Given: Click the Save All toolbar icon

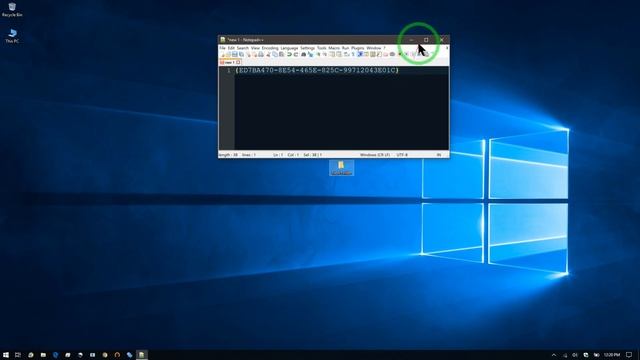Looking at the screenshot, I should pyautogui.click(x=241, y=54).
